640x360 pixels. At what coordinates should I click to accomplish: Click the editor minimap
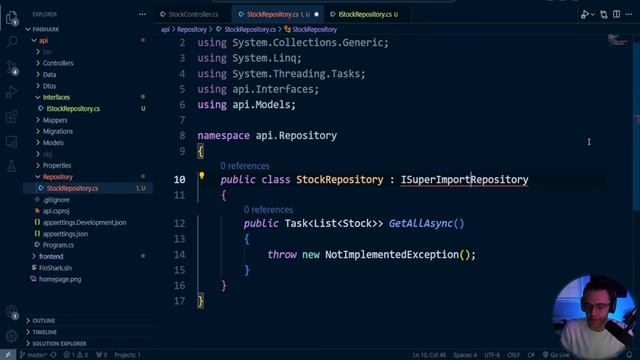[617, 40]
